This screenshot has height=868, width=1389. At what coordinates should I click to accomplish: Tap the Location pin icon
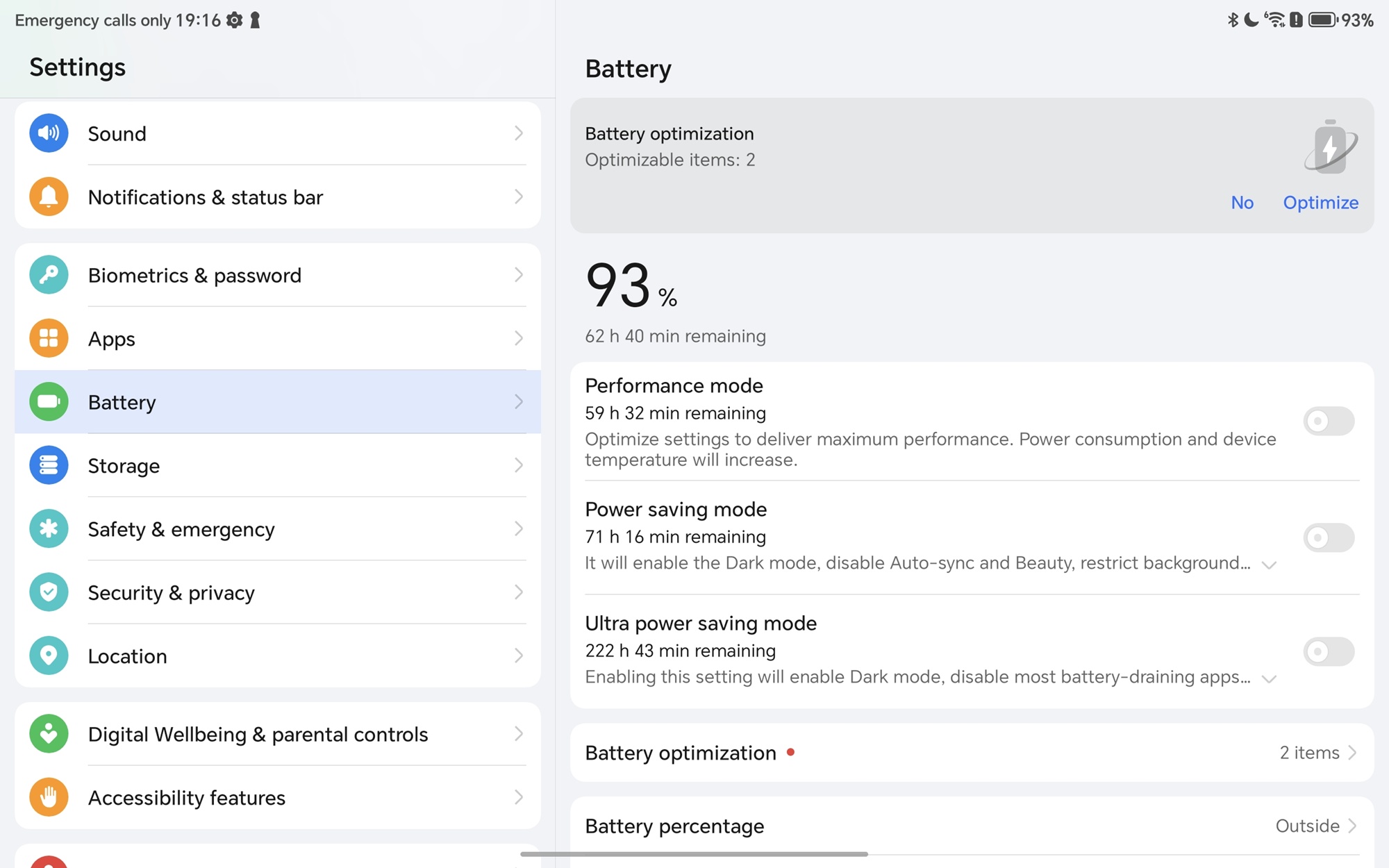49,656
